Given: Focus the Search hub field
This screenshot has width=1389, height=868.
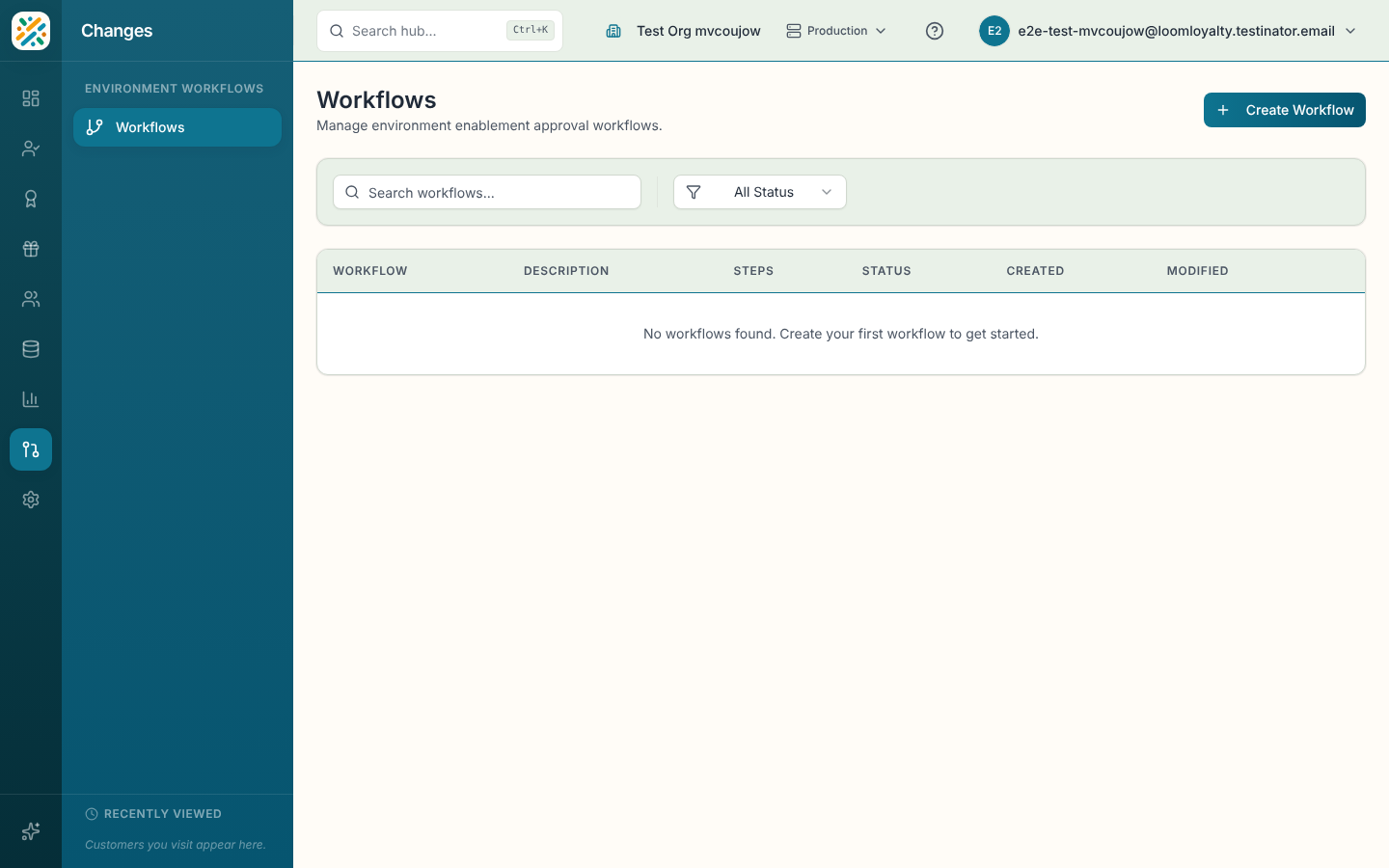Looking at the screenshot, I should tap(440, 31).
